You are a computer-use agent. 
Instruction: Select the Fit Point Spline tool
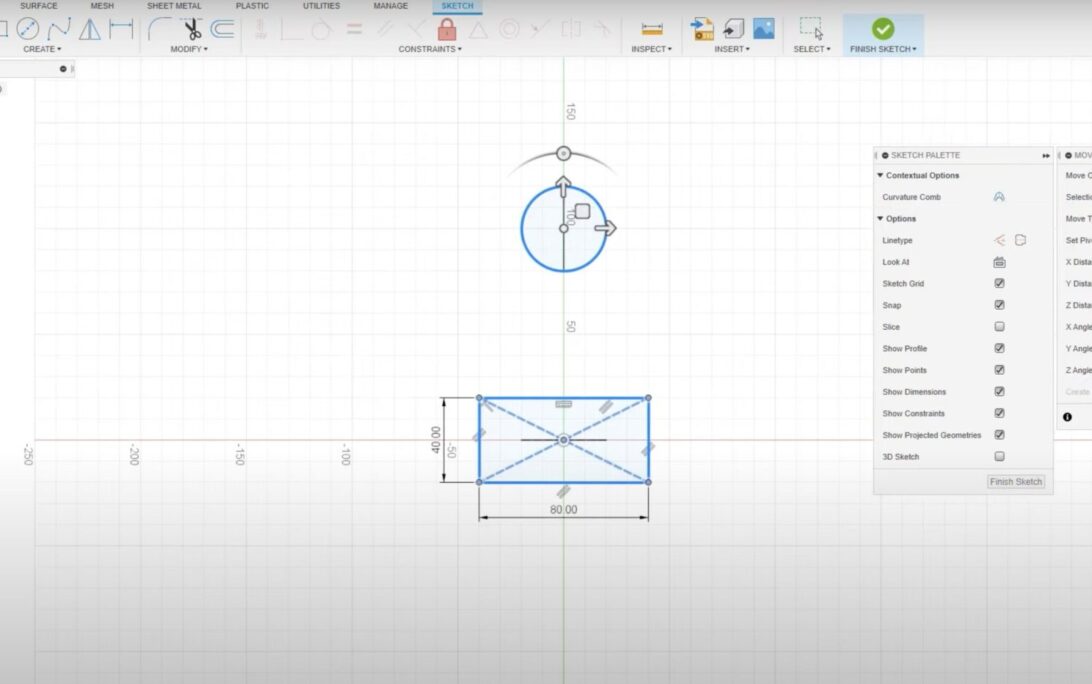pyautogui.click(x=59, y=29)
